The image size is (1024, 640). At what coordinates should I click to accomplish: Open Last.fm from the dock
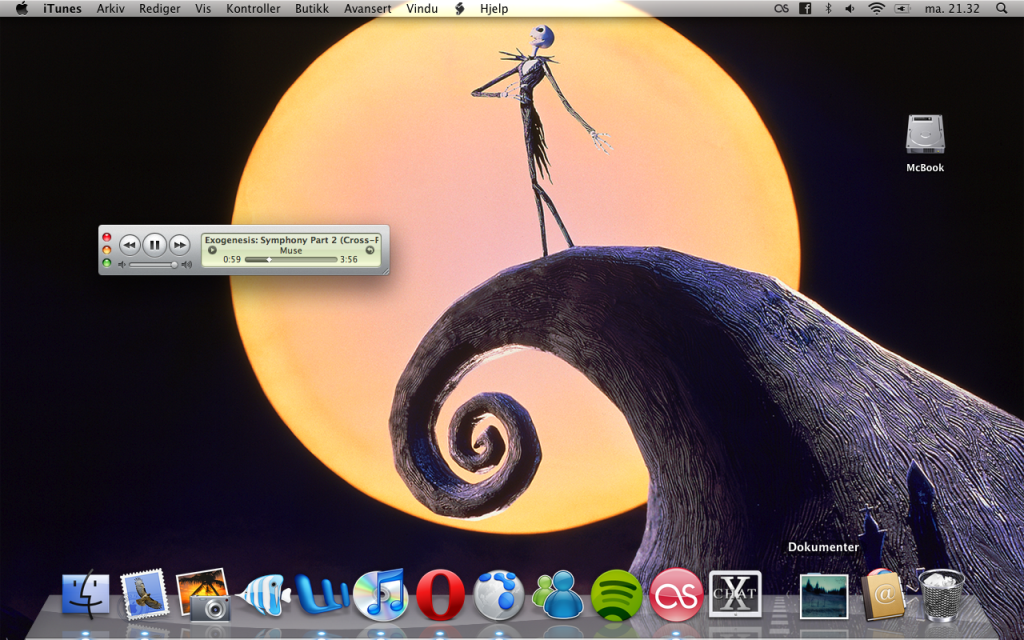click(676, 595)
